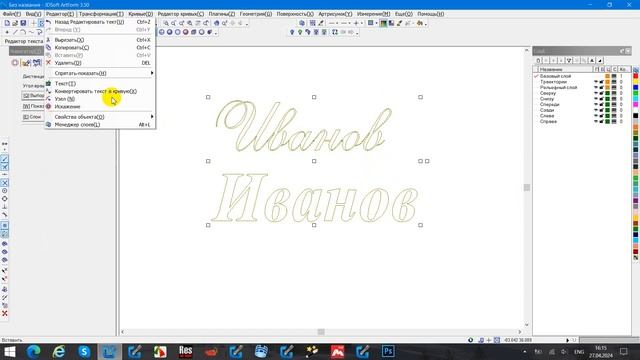Open Microsoft Edge from the taskbar
The image size is (640, 360).
click(x=34, y=351)
